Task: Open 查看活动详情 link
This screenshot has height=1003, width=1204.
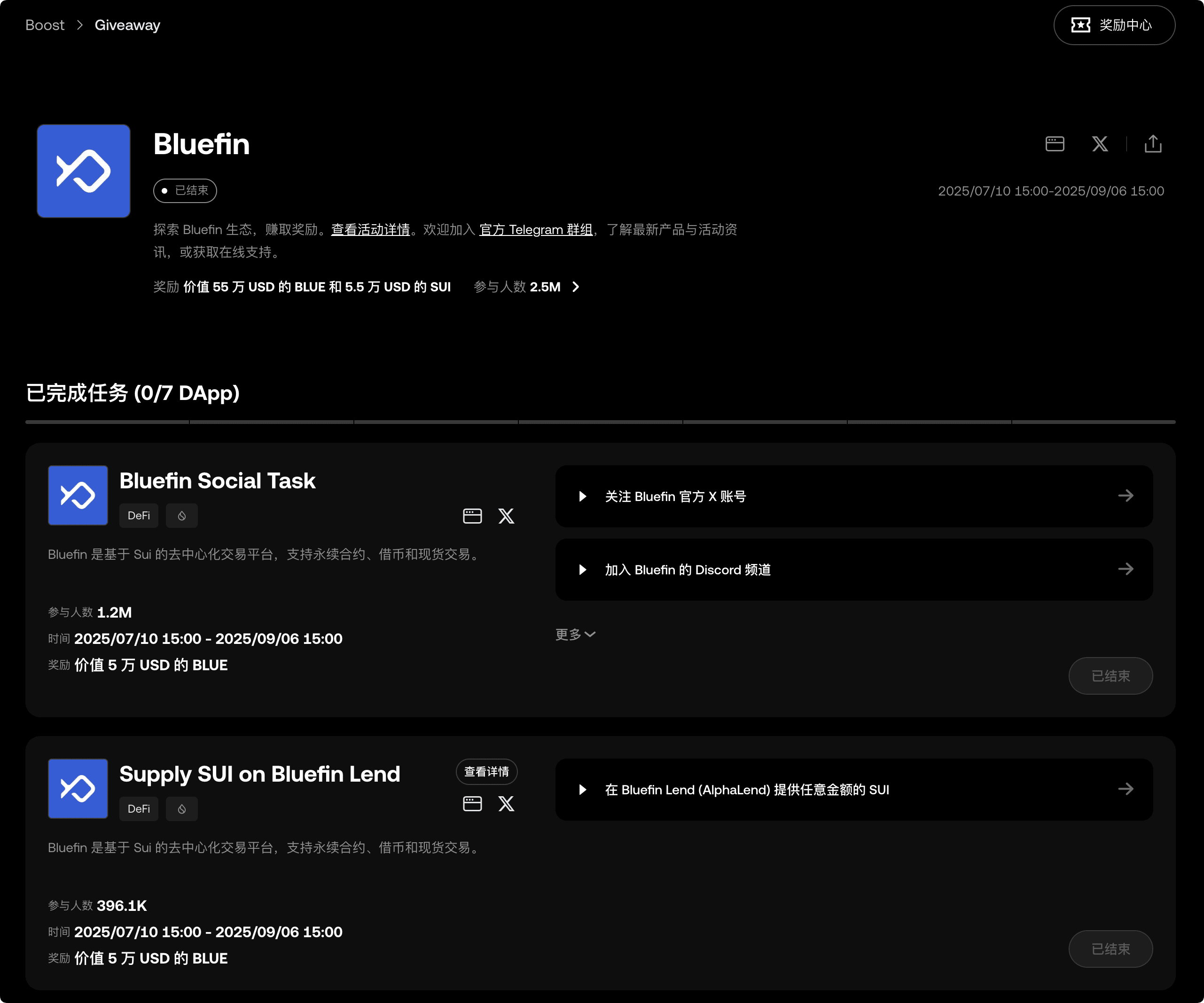Action: pos(370,230)
